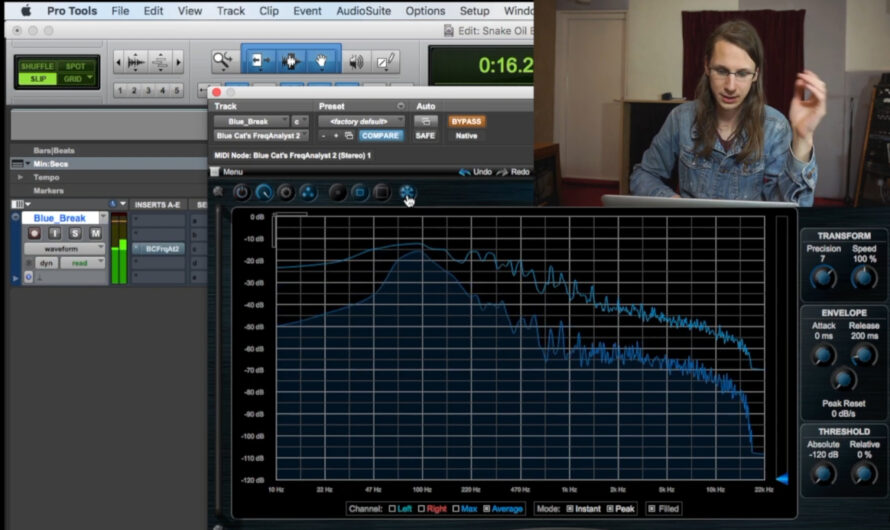Click the dark round record-like plugin icon

[x=337, y=192]
